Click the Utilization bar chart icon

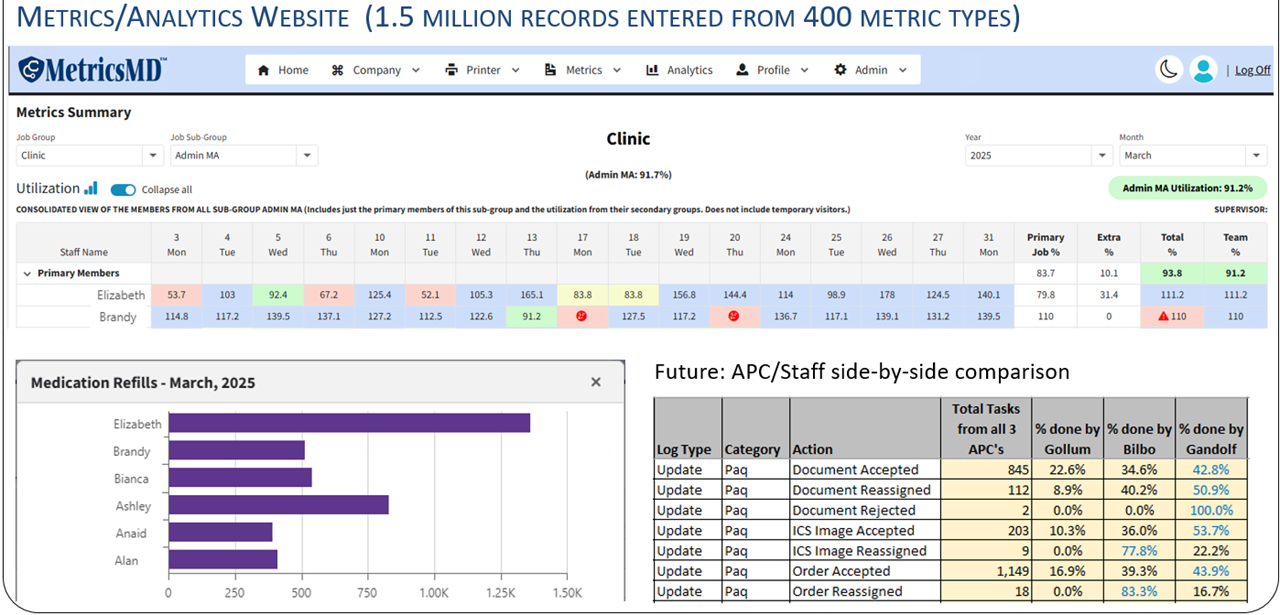tap(91, 188)
